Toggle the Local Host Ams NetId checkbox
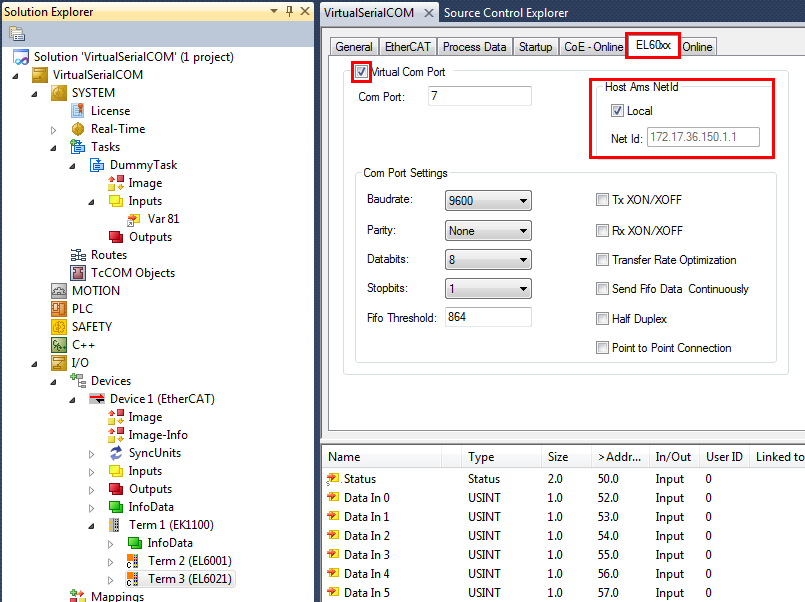 click(x=617, y=111)
